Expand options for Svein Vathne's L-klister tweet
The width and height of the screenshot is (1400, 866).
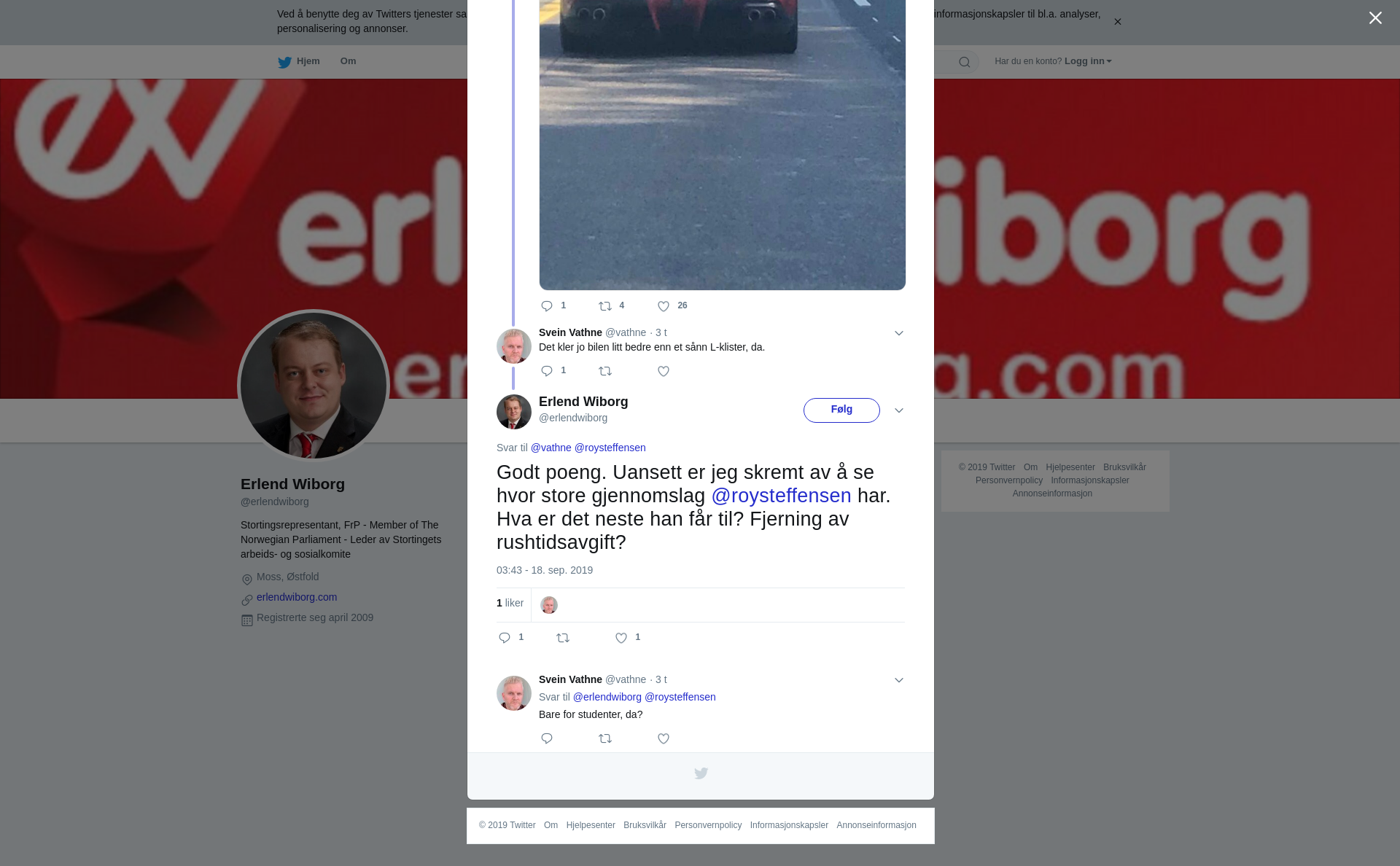coord(899,333)
